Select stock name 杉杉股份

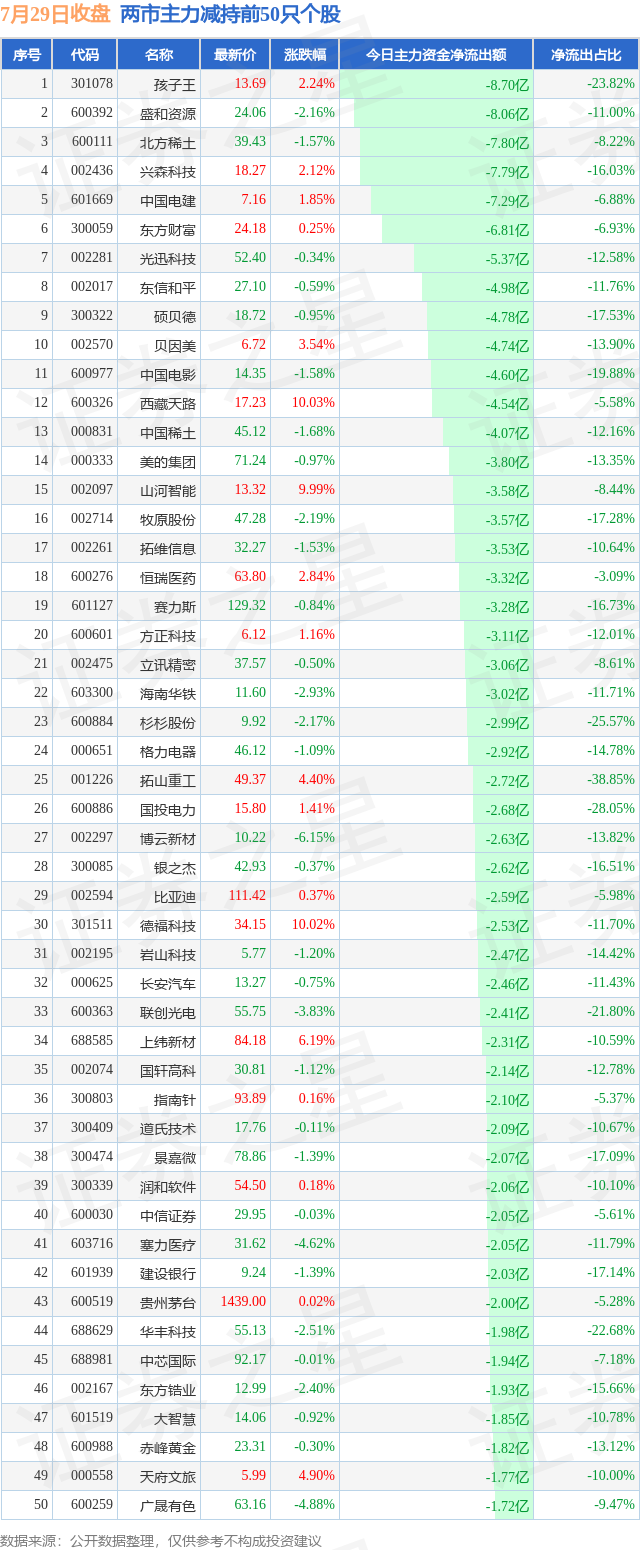(x=168, y=722)
